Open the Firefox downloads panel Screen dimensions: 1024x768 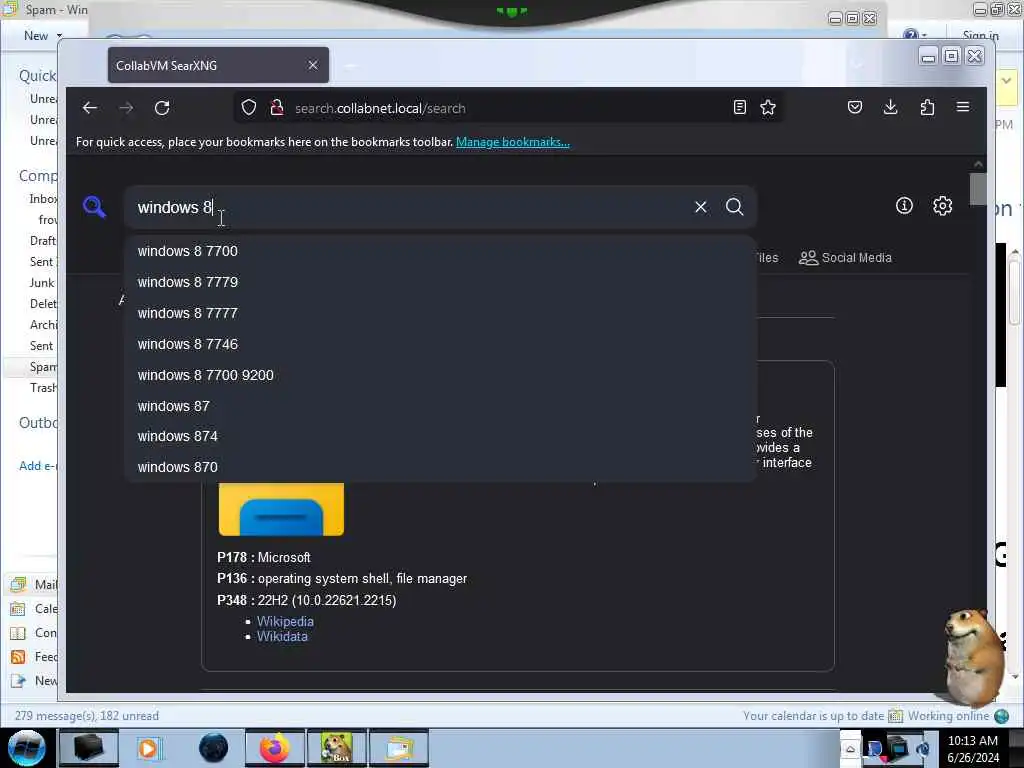(x=890, y=108)
